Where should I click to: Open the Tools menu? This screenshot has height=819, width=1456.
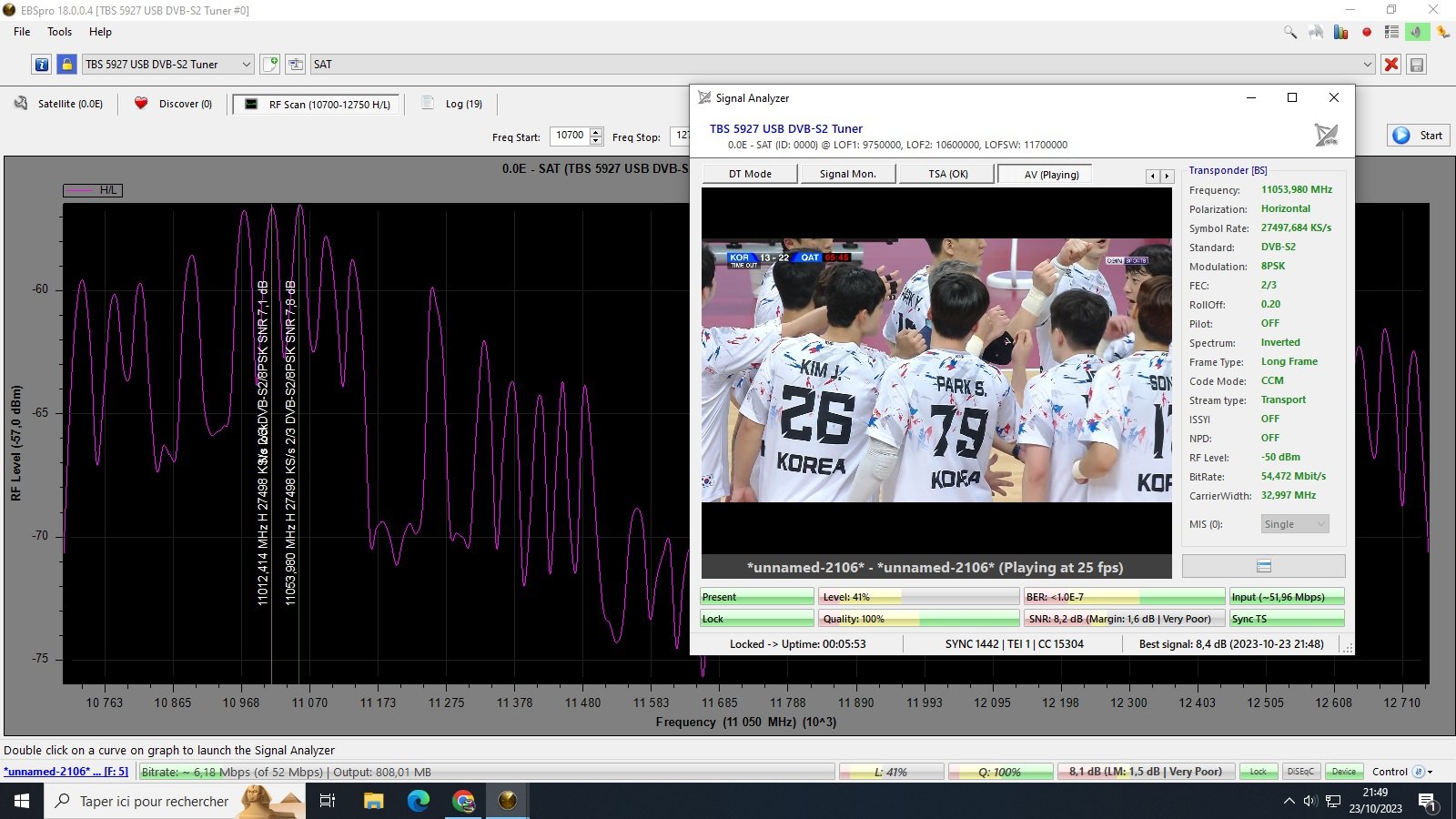pyautogui.click(x=59, y=32)
